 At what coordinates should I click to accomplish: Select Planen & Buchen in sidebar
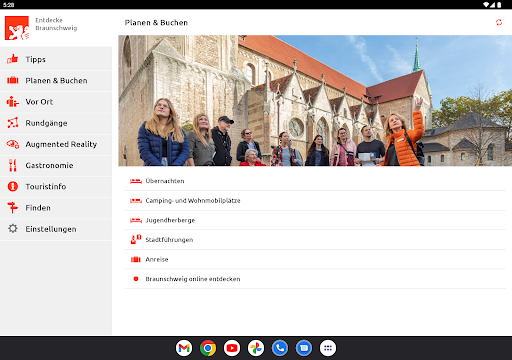[56, 81]
